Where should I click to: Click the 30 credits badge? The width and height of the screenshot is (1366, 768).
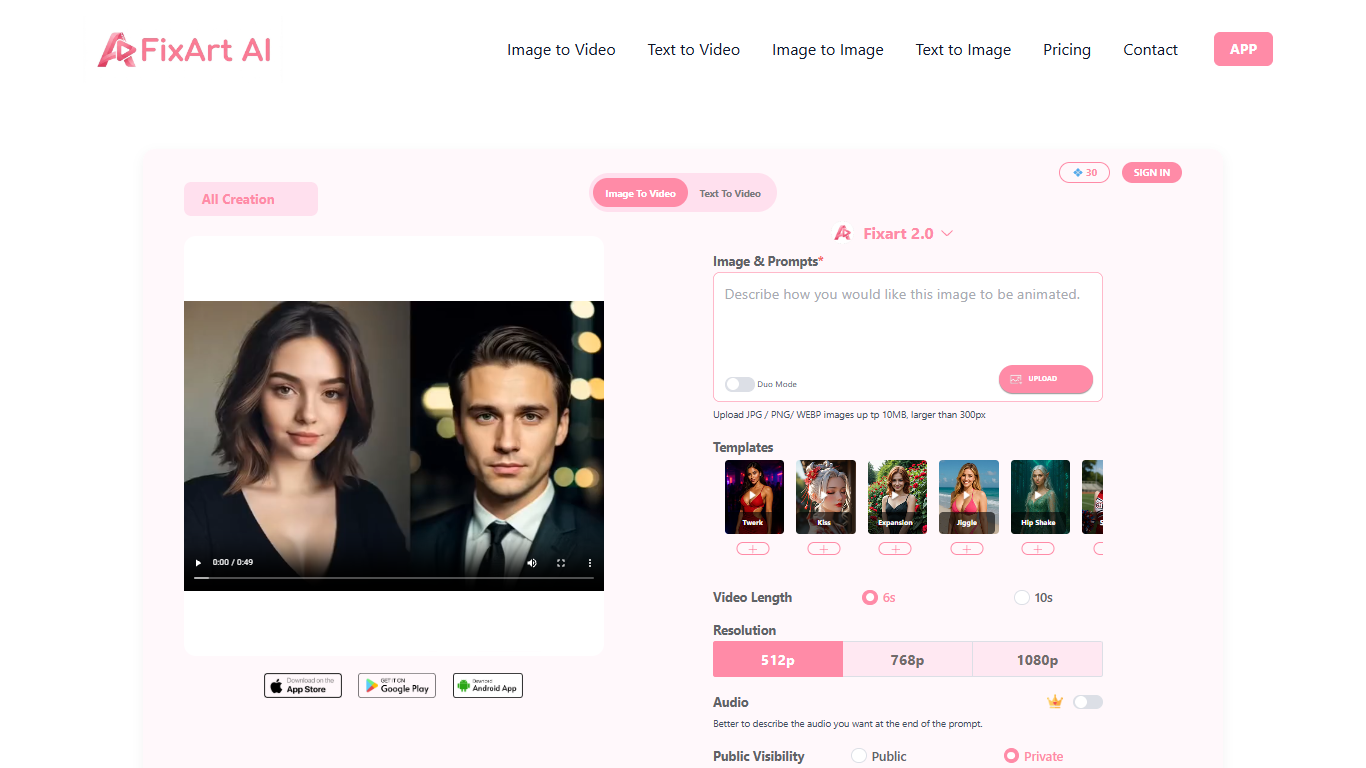pyautogui.click(x=1084, y=173)
